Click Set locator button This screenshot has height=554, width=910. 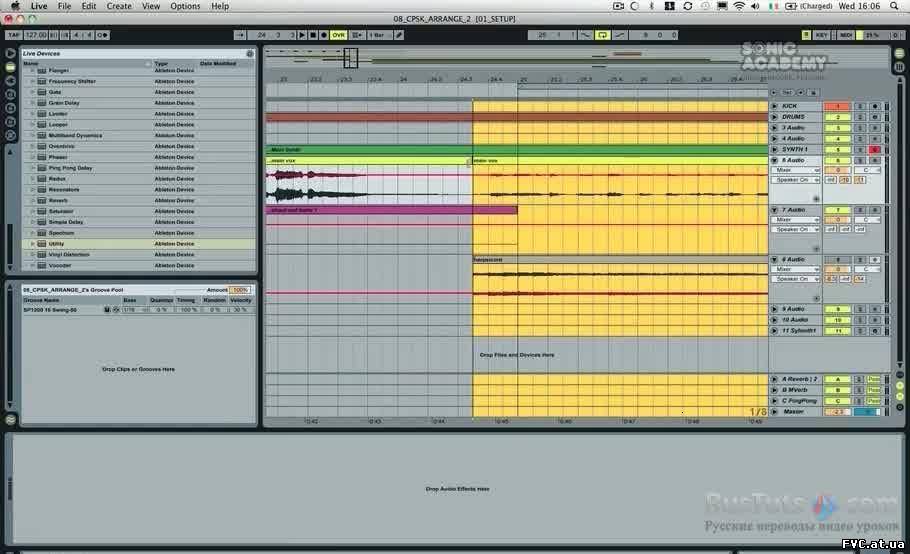787,93
